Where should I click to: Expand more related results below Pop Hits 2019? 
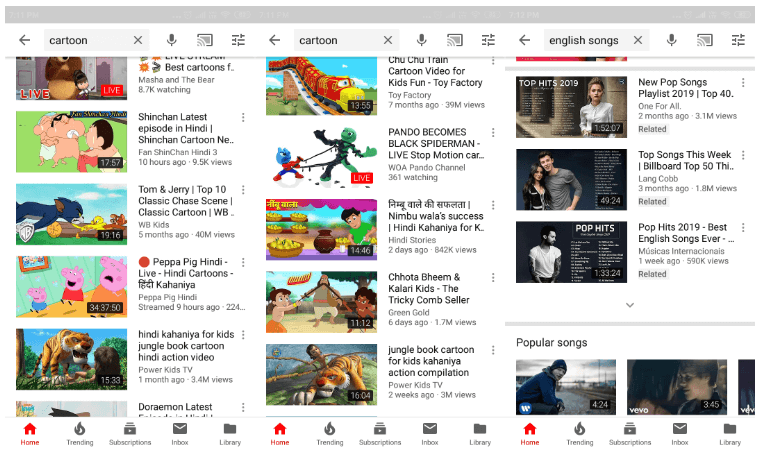coord(630,305)
